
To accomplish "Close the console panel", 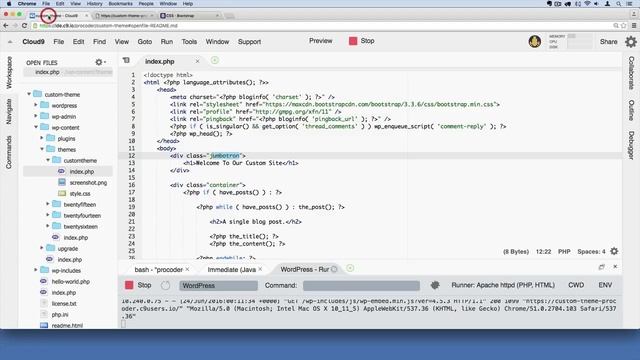I will [x=615, y=267].
